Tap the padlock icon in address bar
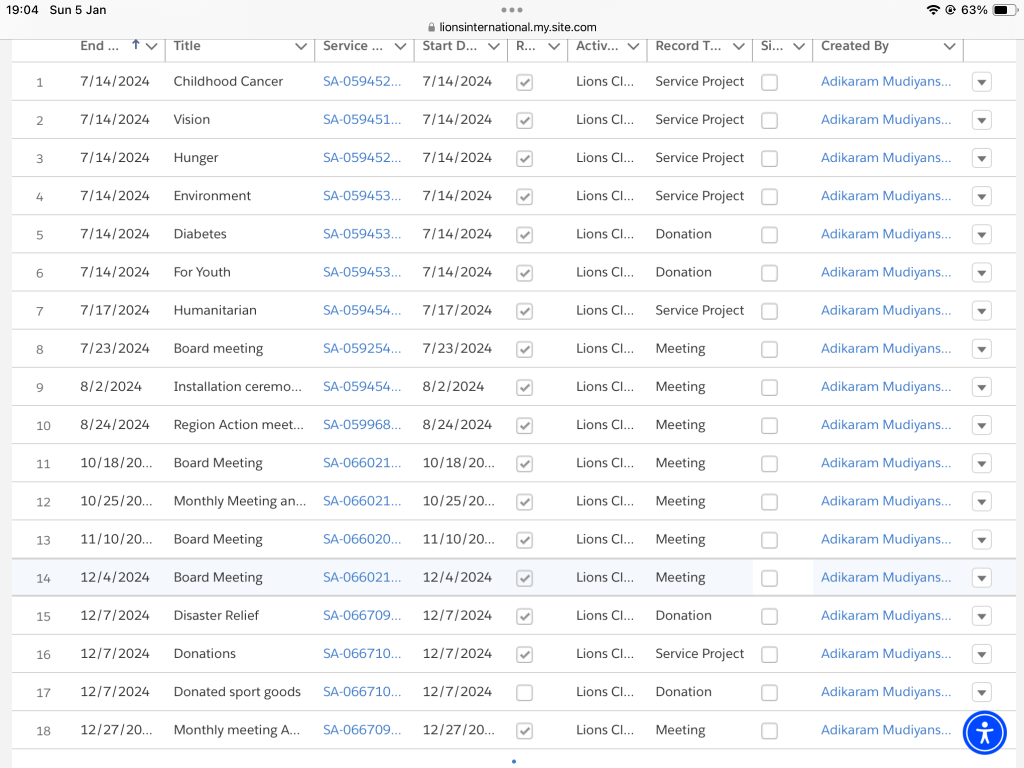Image resolution: width=1024 pixels, height=768 pixels. tap(431, 27)
